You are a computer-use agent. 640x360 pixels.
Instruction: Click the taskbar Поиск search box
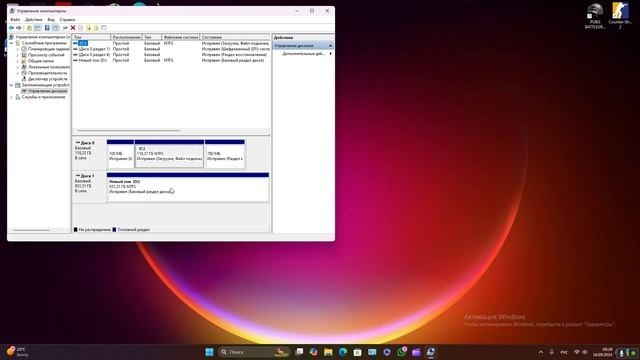coord(254,352)
